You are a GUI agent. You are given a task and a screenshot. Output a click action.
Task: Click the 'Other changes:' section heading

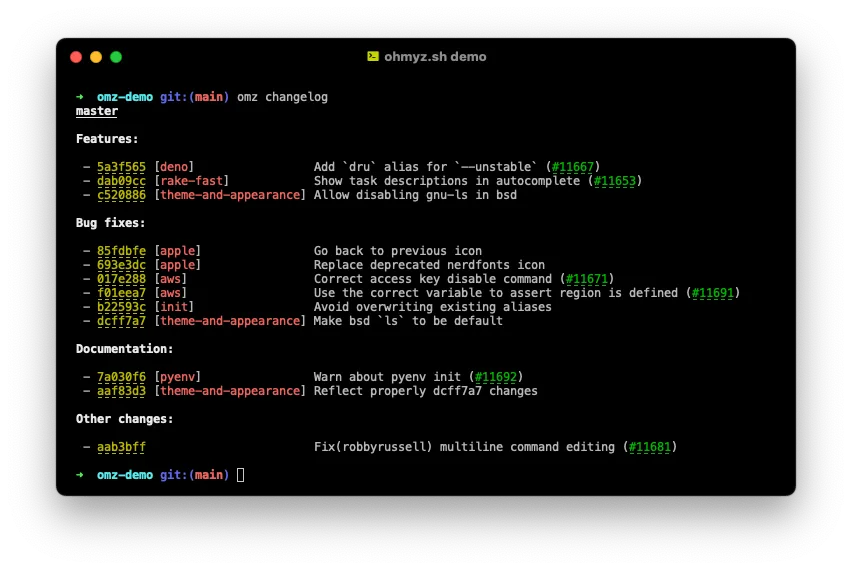[124, 419]
